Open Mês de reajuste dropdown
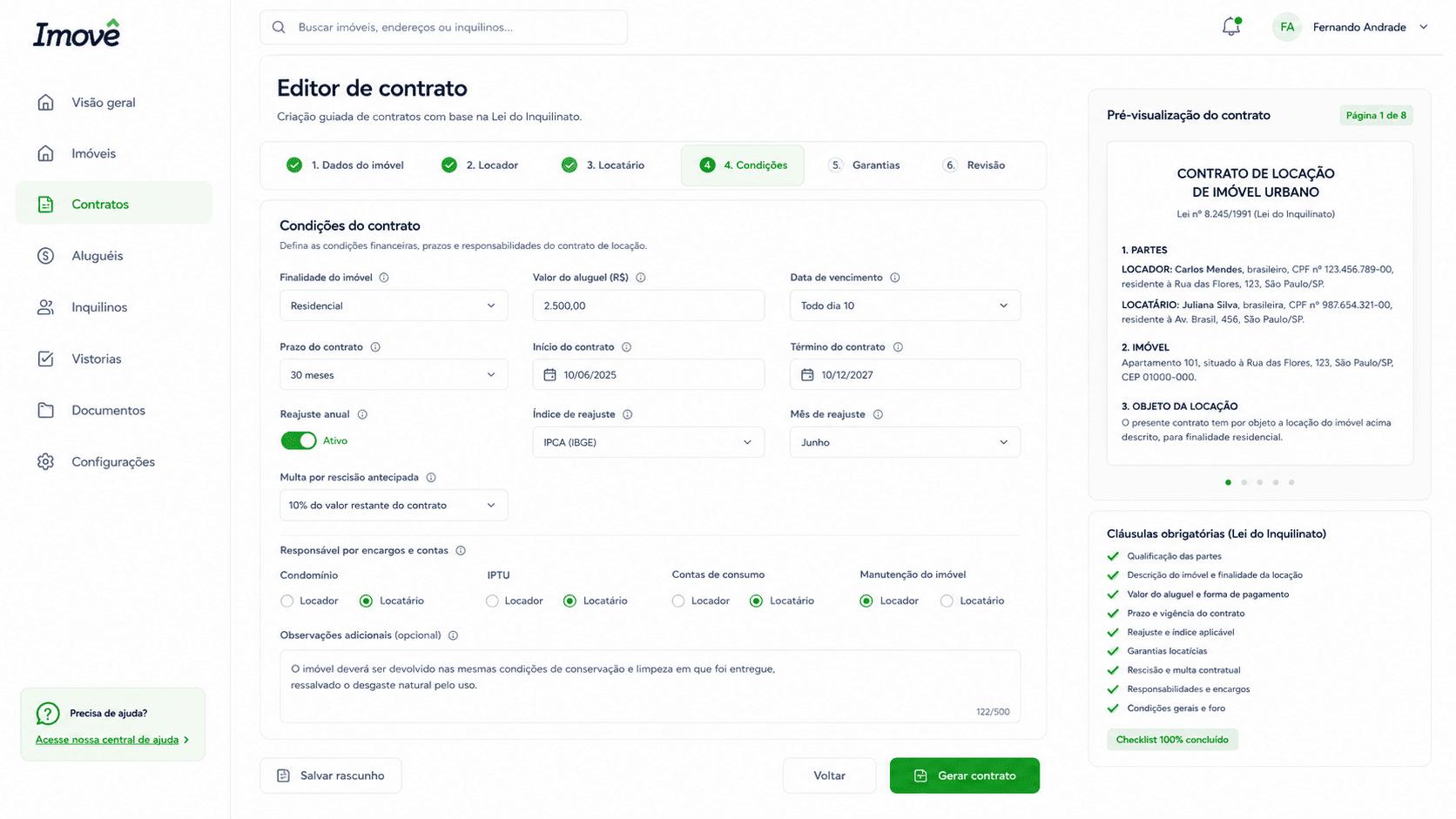 pos(905,442)
